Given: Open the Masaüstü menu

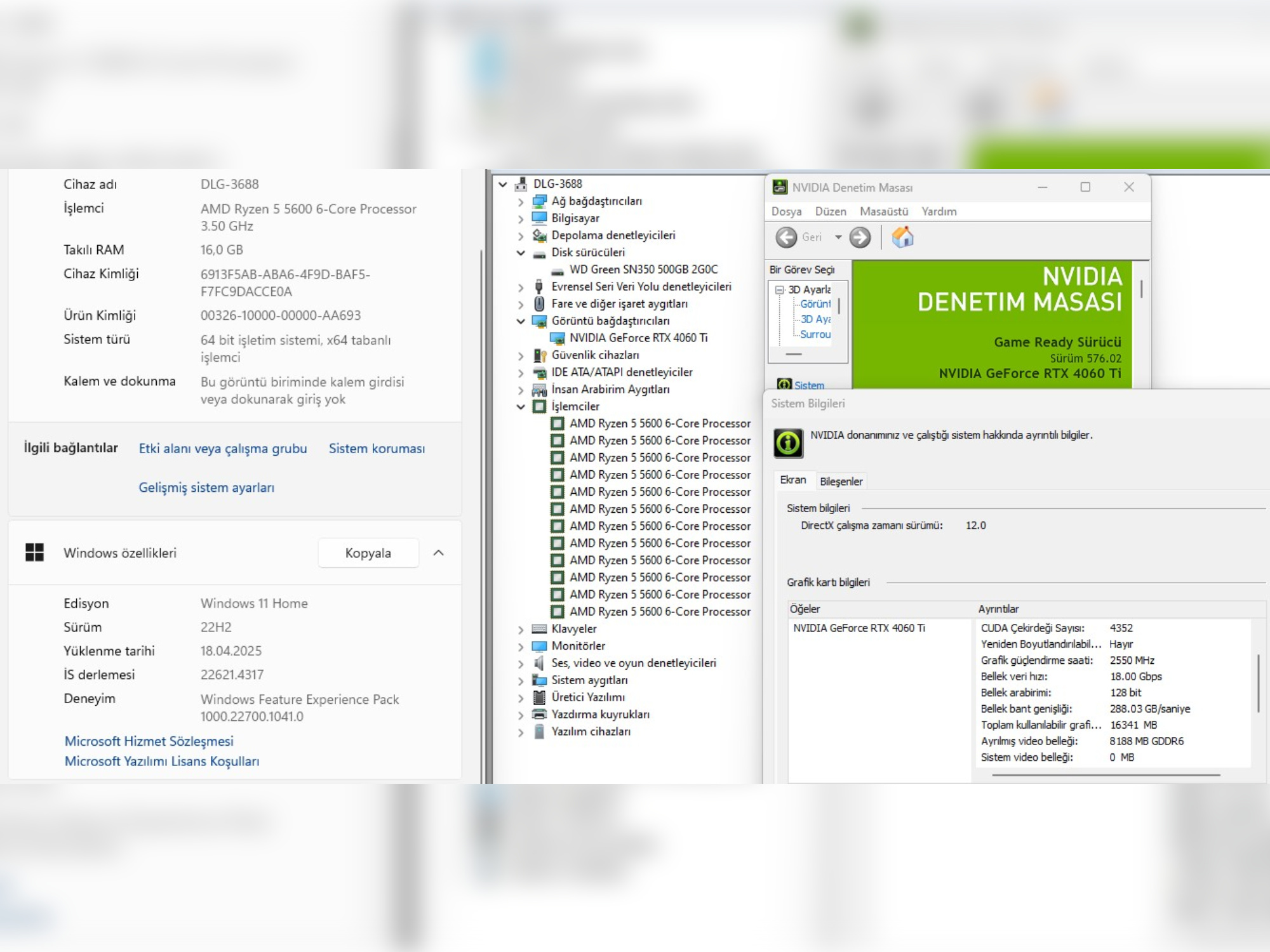Looking at the screenshot, I should [x=884, y=211].
